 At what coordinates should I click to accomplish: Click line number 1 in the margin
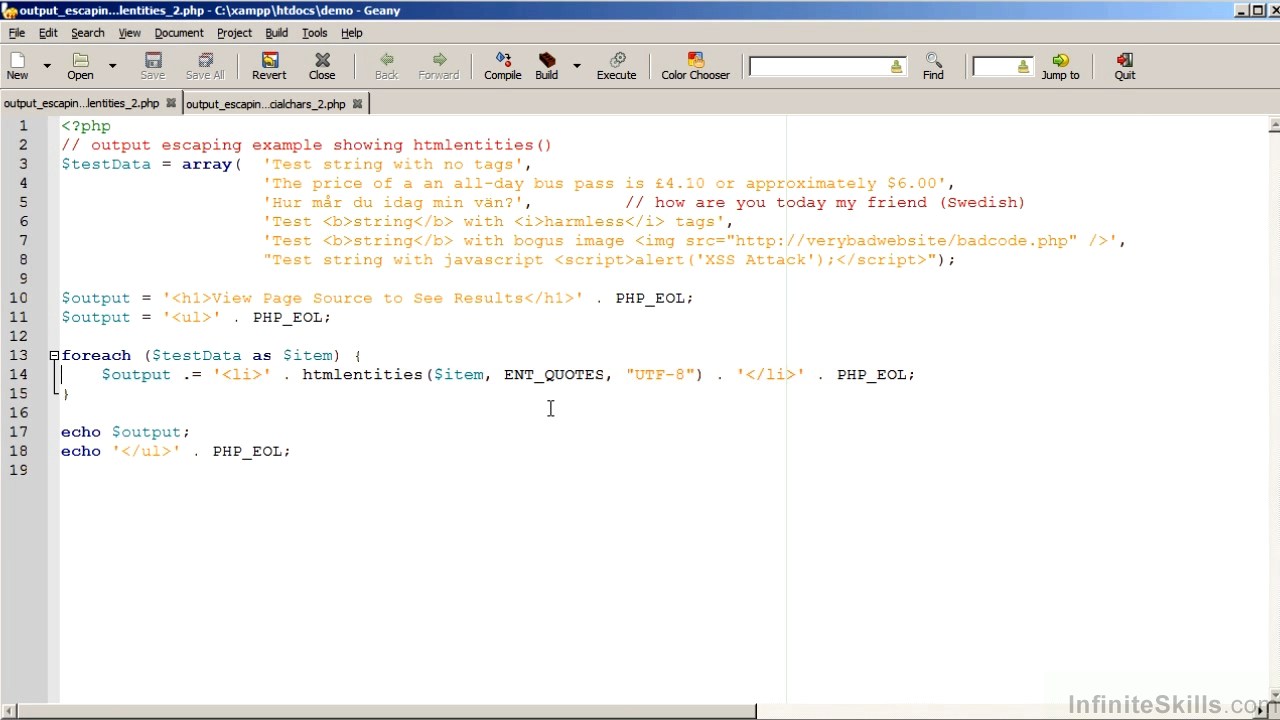(x=23, y=126)
